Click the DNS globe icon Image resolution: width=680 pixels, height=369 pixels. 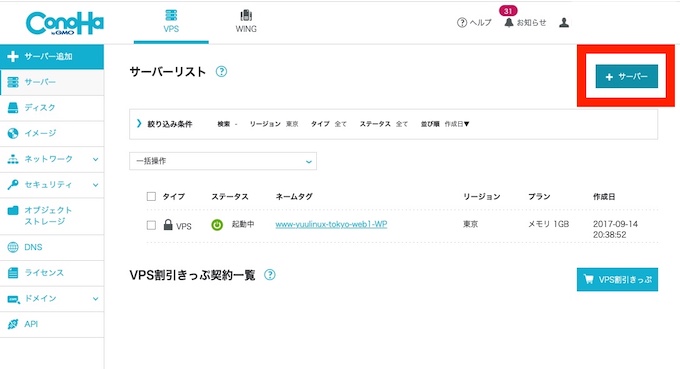coord(13,247)
